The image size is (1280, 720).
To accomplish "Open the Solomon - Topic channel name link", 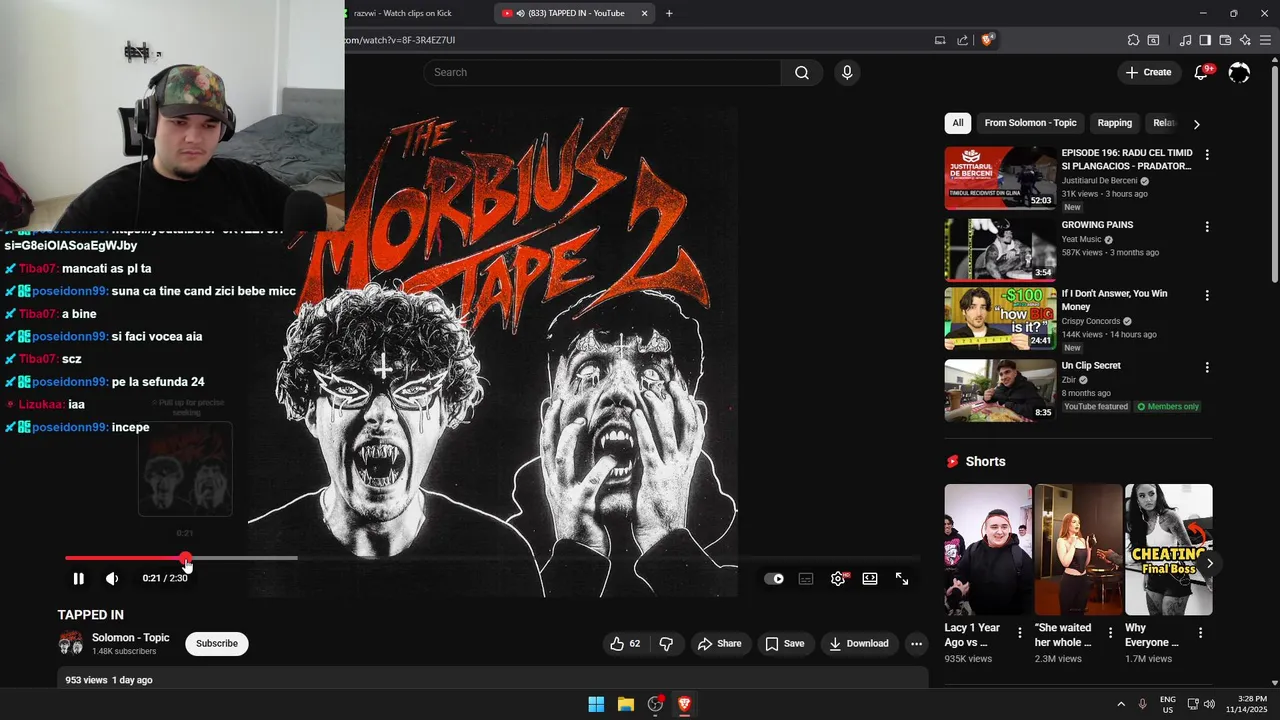I will tap(131, 638).
